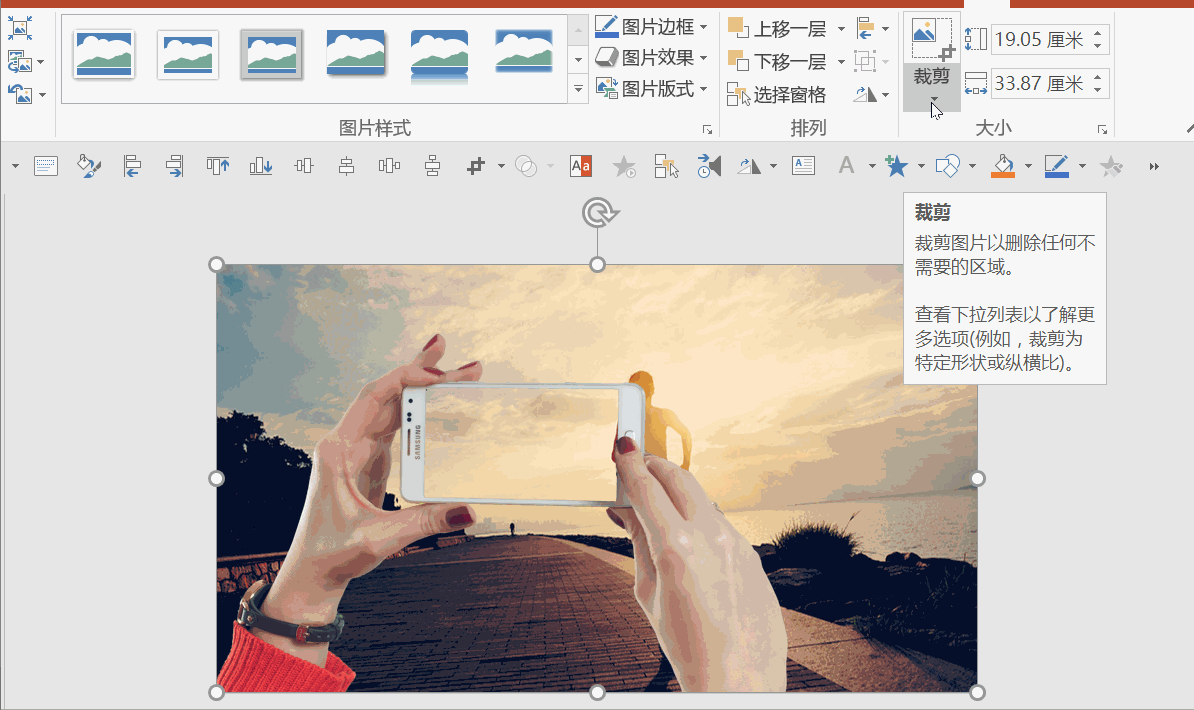Click the upper Crop (裁剪) picture icon
This screenshot has width=1194, height=710.
(x=931, y=38)
